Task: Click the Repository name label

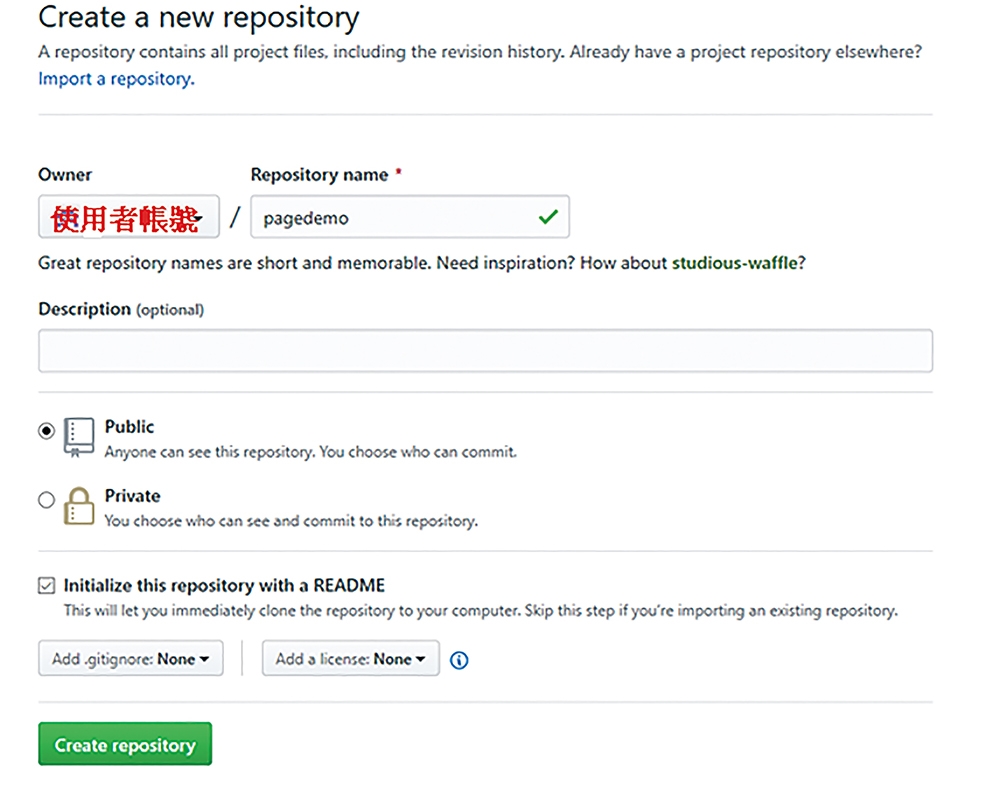Action: coord(320,175)
